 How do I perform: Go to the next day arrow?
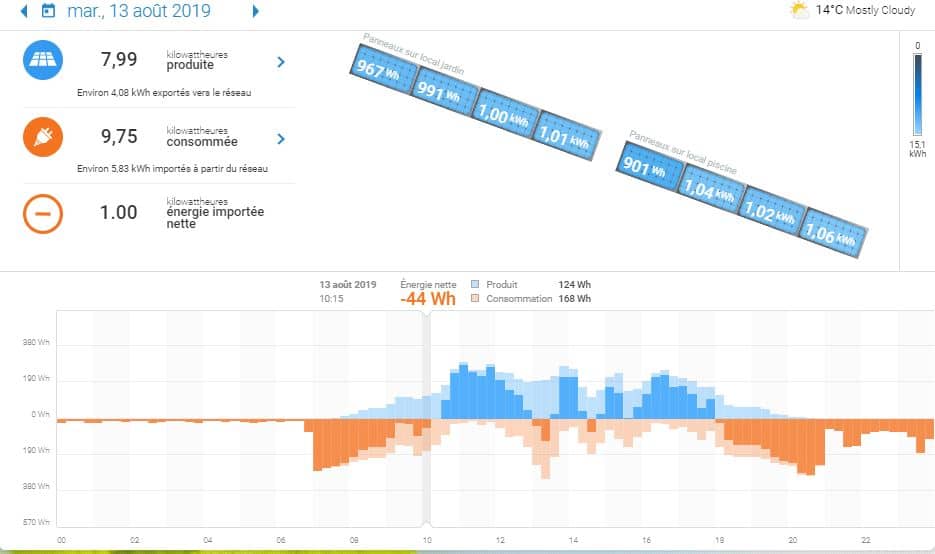point(256,12)
